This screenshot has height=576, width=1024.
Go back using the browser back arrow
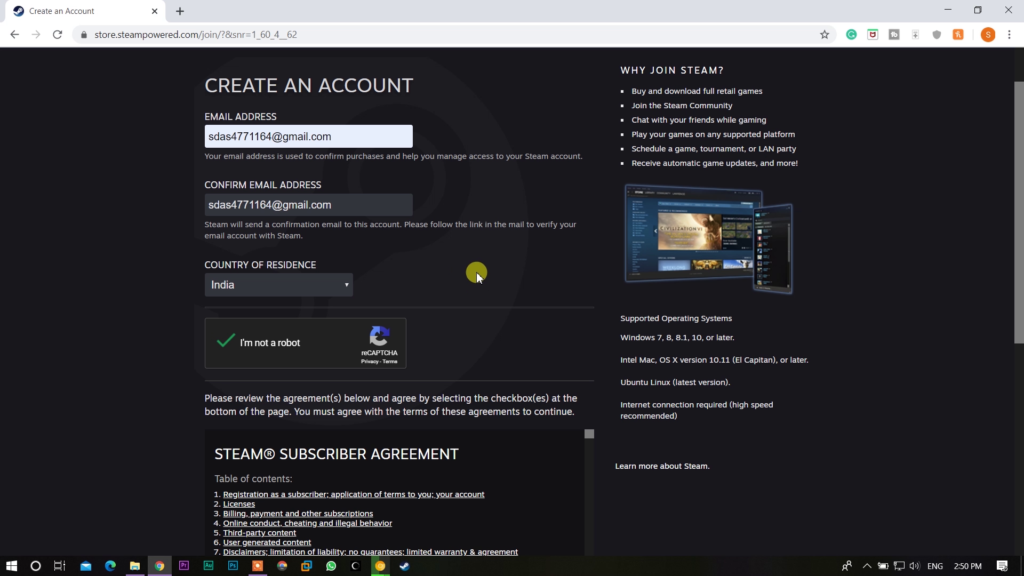pos(14,35)
